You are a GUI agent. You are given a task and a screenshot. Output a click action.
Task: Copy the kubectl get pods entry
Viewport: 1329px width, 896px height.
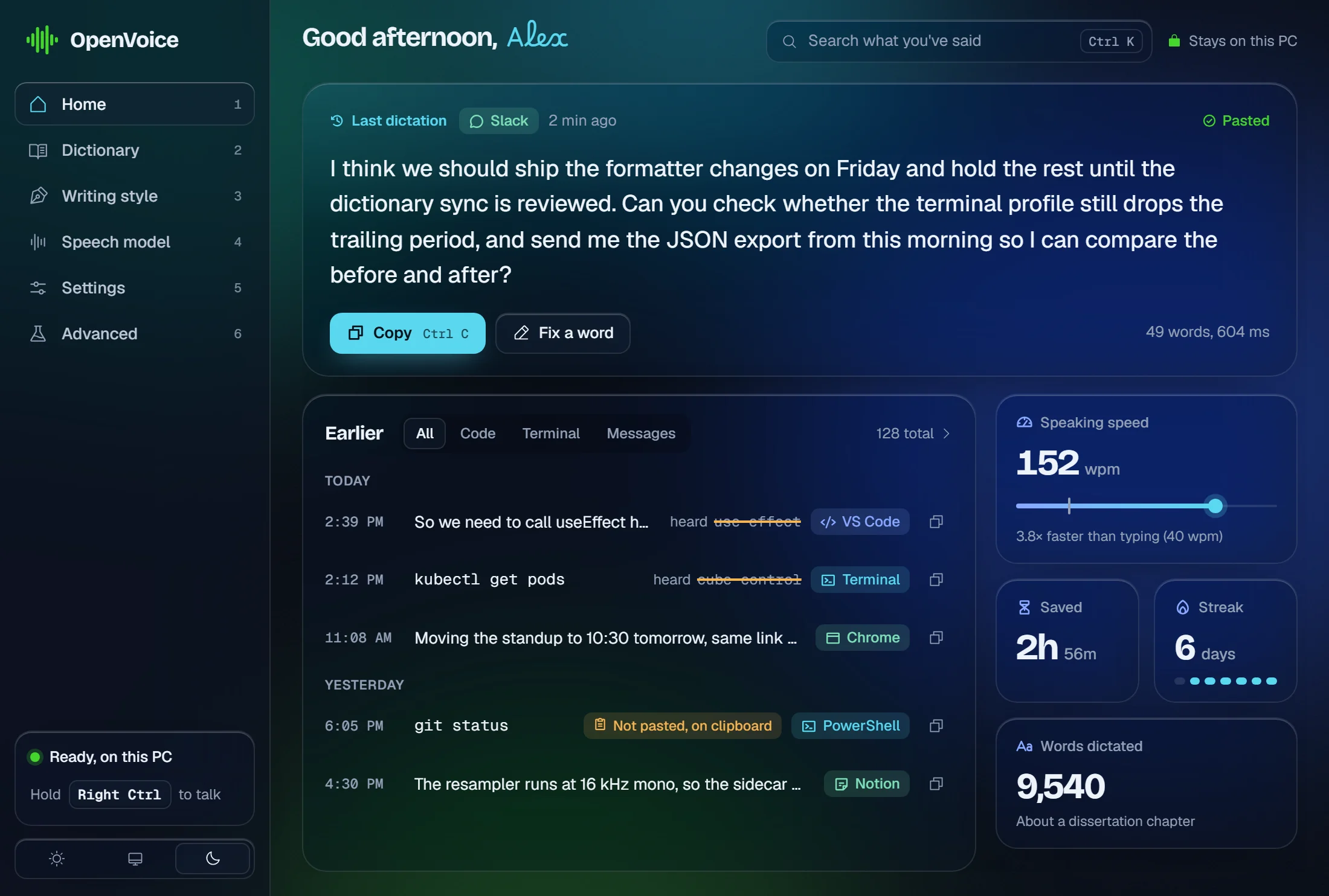coord(936,580)
